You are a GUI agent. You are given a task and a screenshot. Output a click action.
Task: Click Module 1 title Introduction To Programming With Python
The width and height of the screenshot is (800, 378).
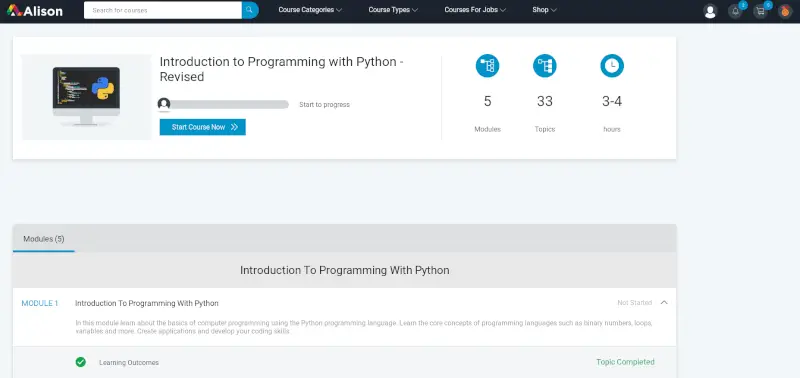pos(147,303)
